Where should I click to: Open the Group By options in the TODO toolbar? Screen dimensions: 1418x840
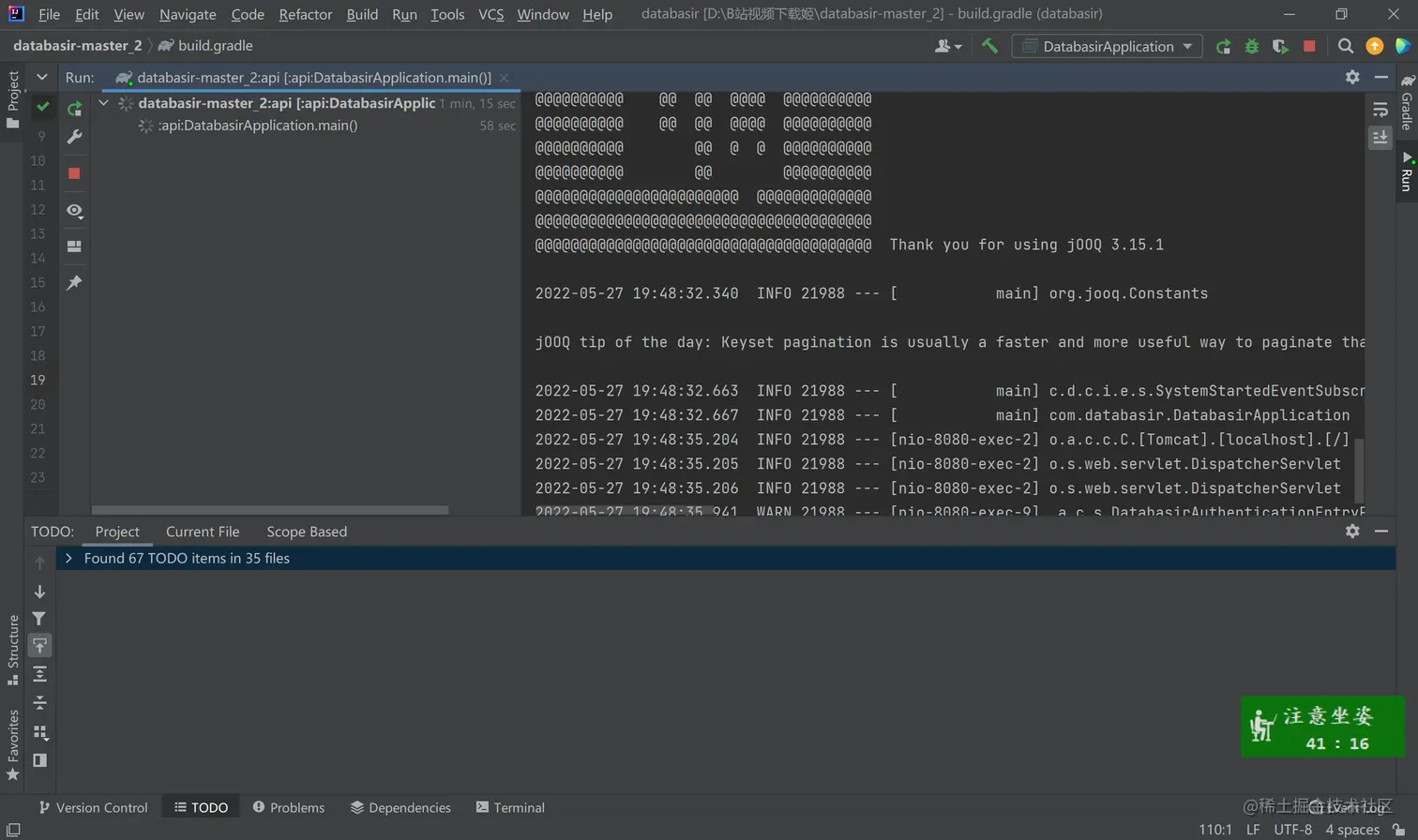pyautogui.click(x=40, y=732)
